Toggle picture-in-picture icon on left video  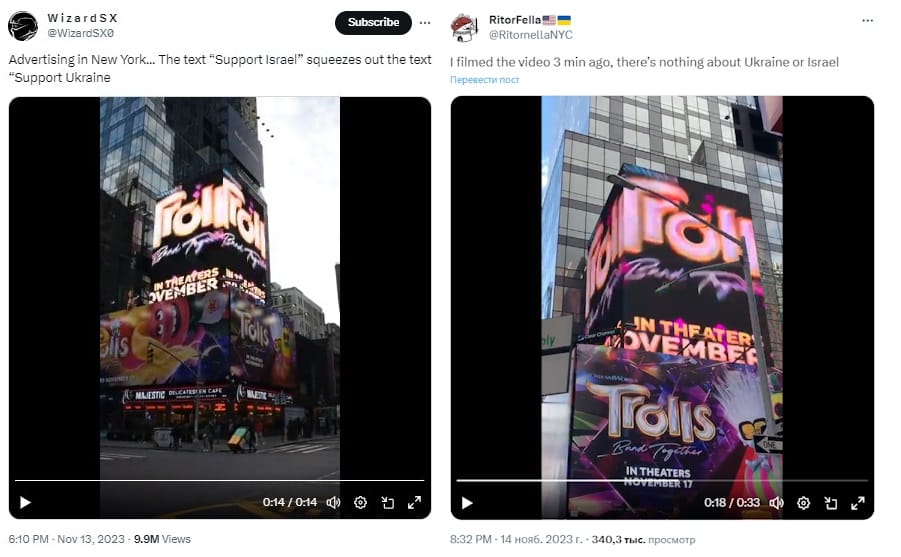coord(388,502)
